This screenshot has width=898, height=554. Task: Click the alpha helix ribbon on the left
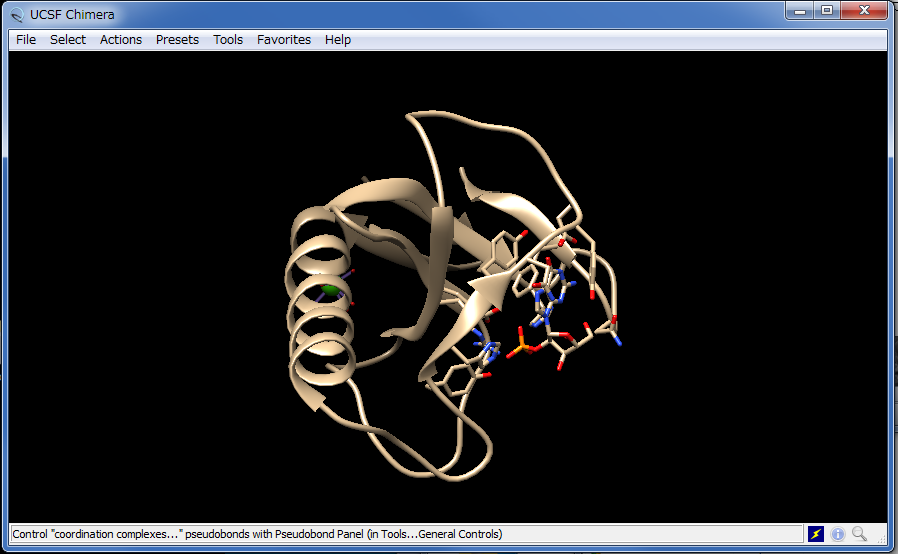(x=310, y=300)
